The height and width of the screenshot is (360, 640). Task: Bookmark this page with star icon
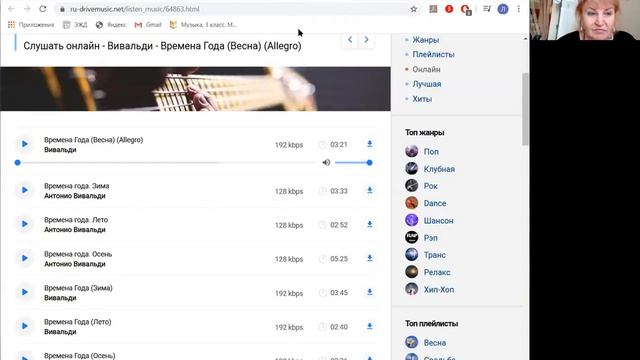click(x=413, y=9)
